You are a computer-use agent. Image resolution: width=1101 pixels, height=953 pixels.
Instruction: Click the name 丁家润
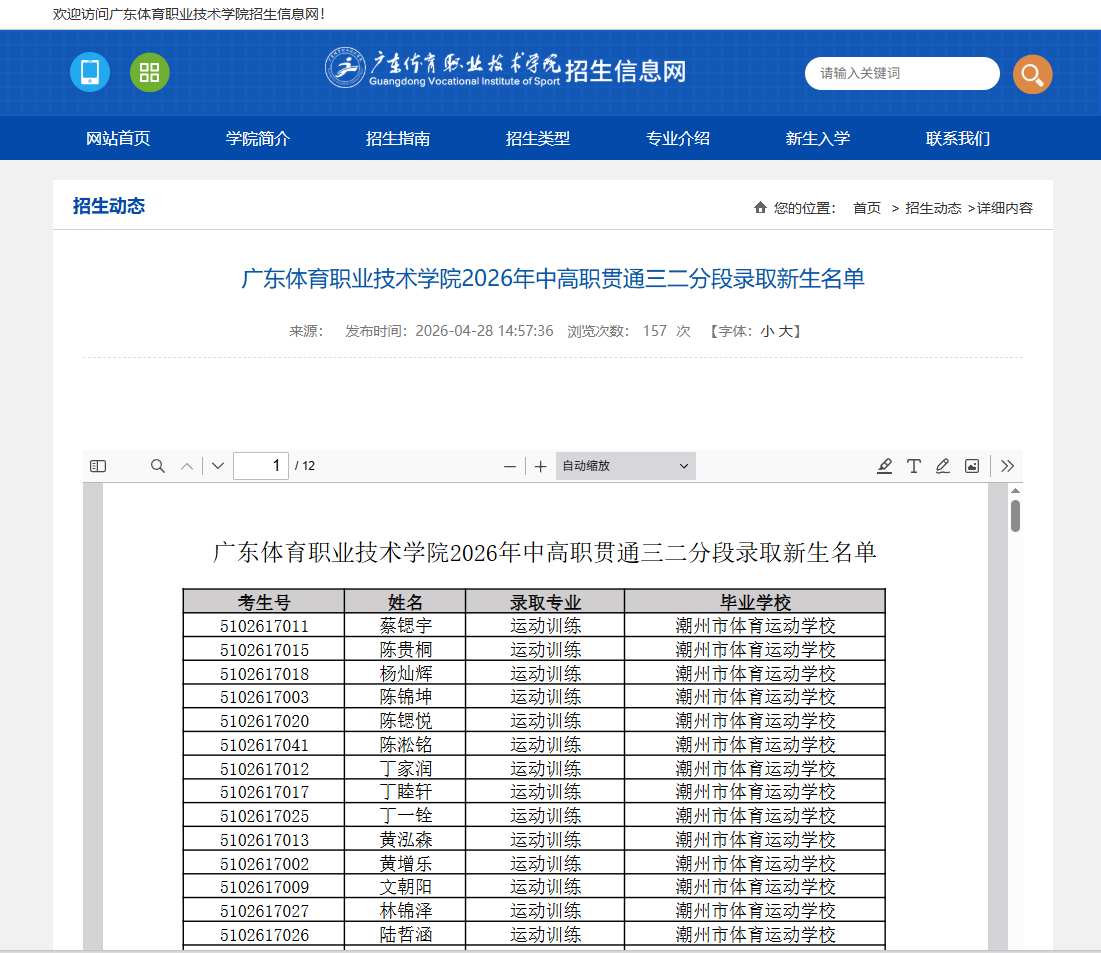[406, 769]
